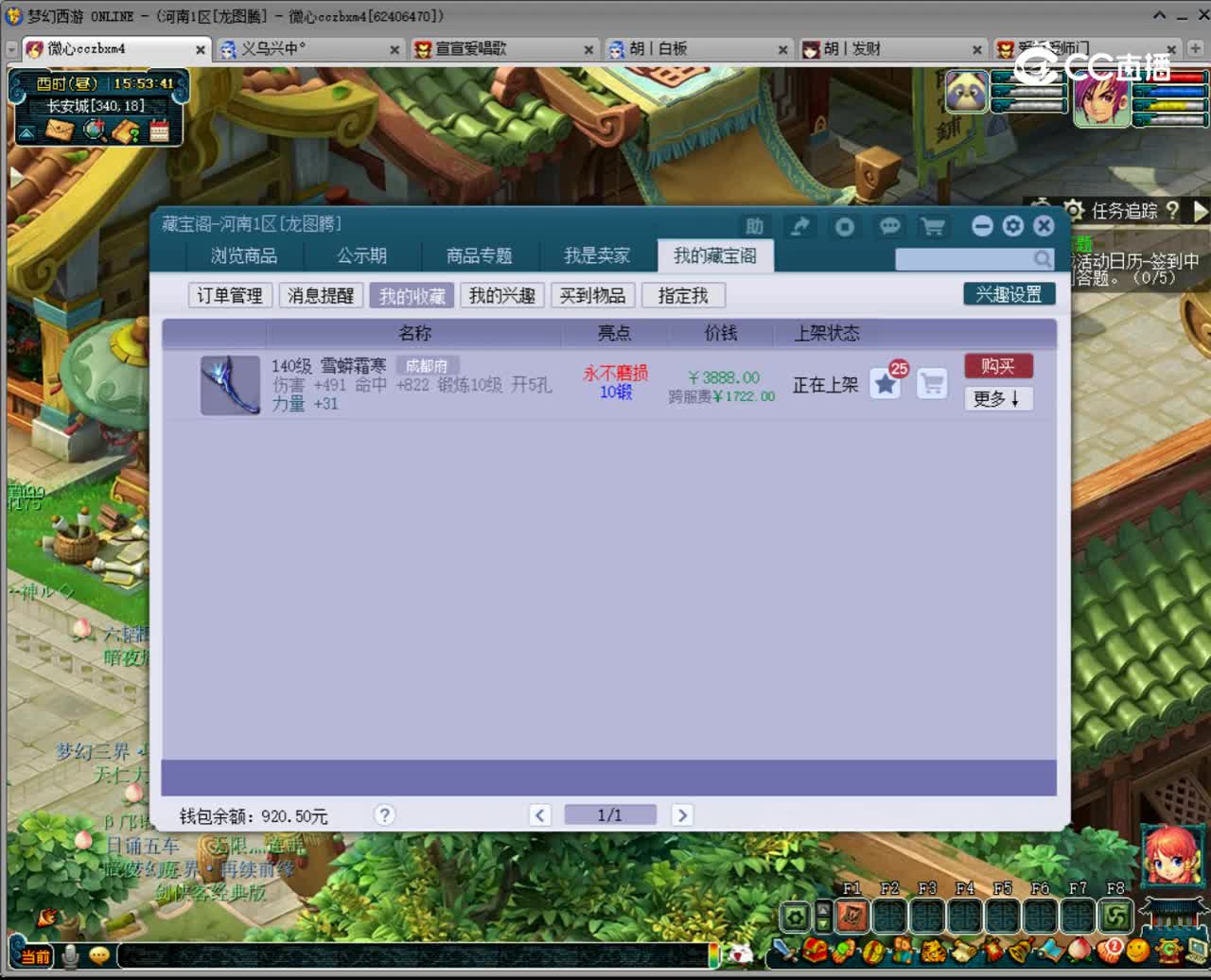The width and height of the screenshot is (1211, 980).
Task: Switch to the 公示期 tab
Action: click(362, 255)
